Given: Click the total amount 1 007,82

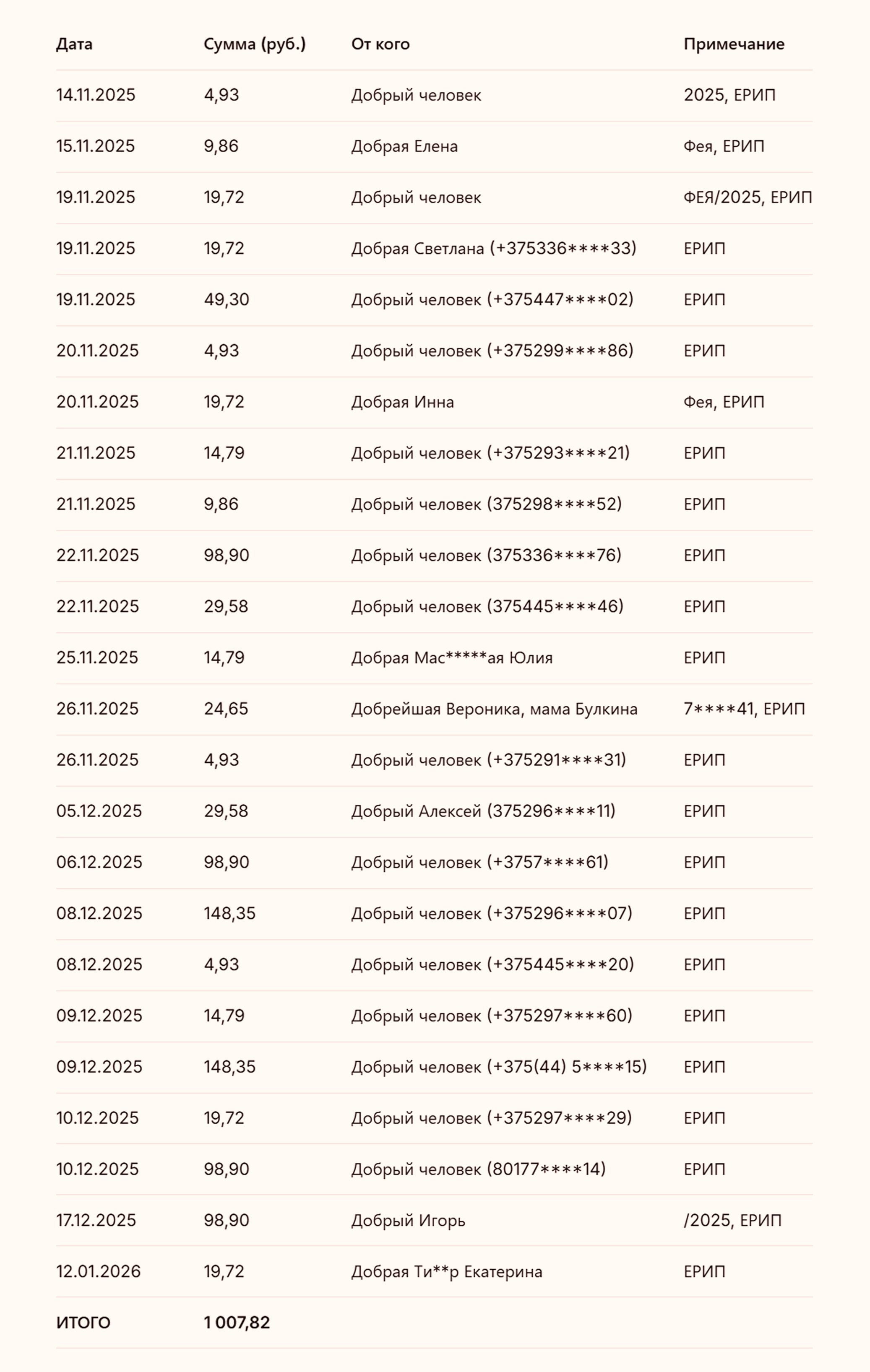Looking at the screenshot, I should click(237, 1323).
